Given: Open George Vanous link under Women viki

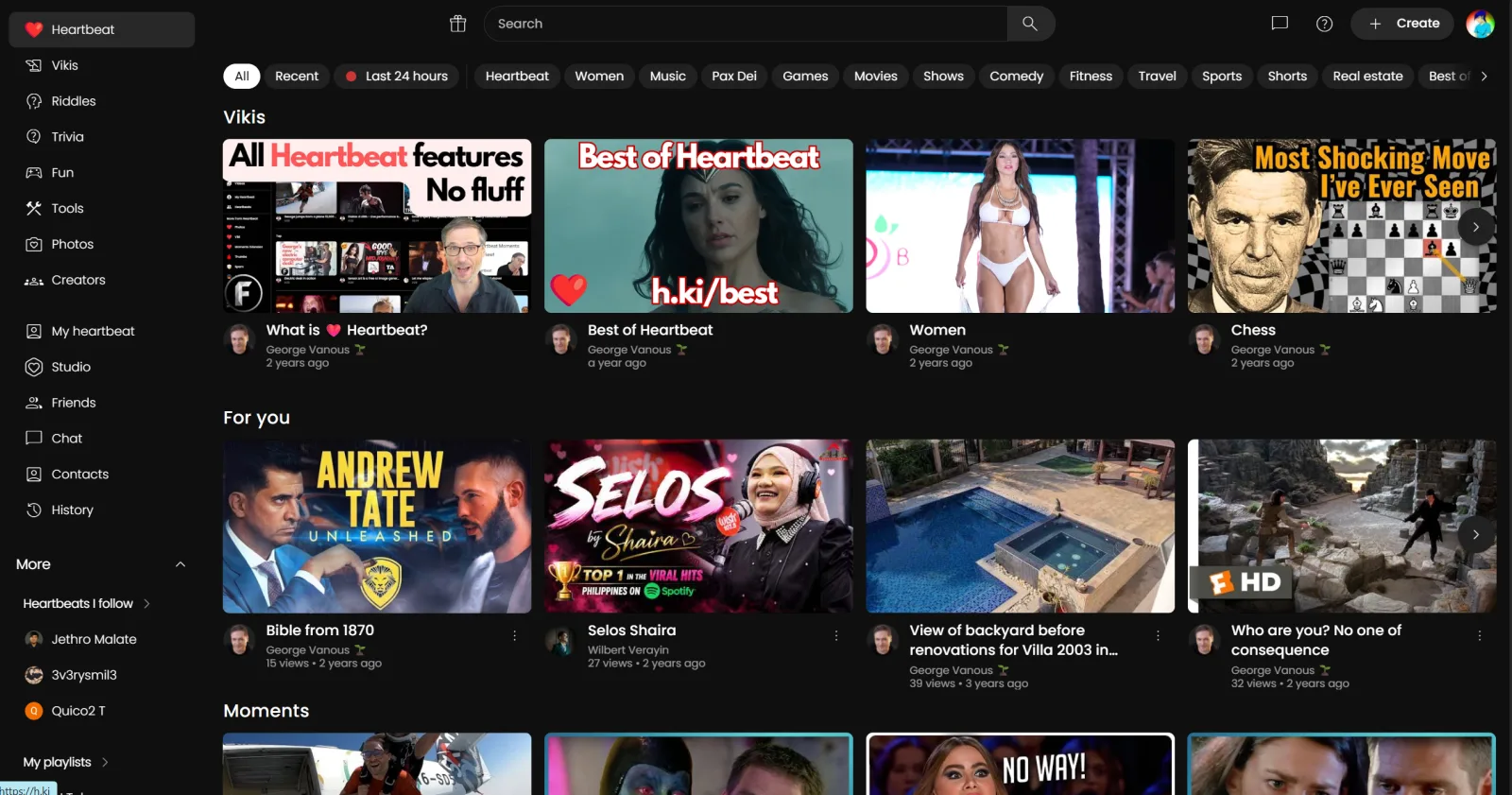Looking at the screenshot, I should point(951,350).
